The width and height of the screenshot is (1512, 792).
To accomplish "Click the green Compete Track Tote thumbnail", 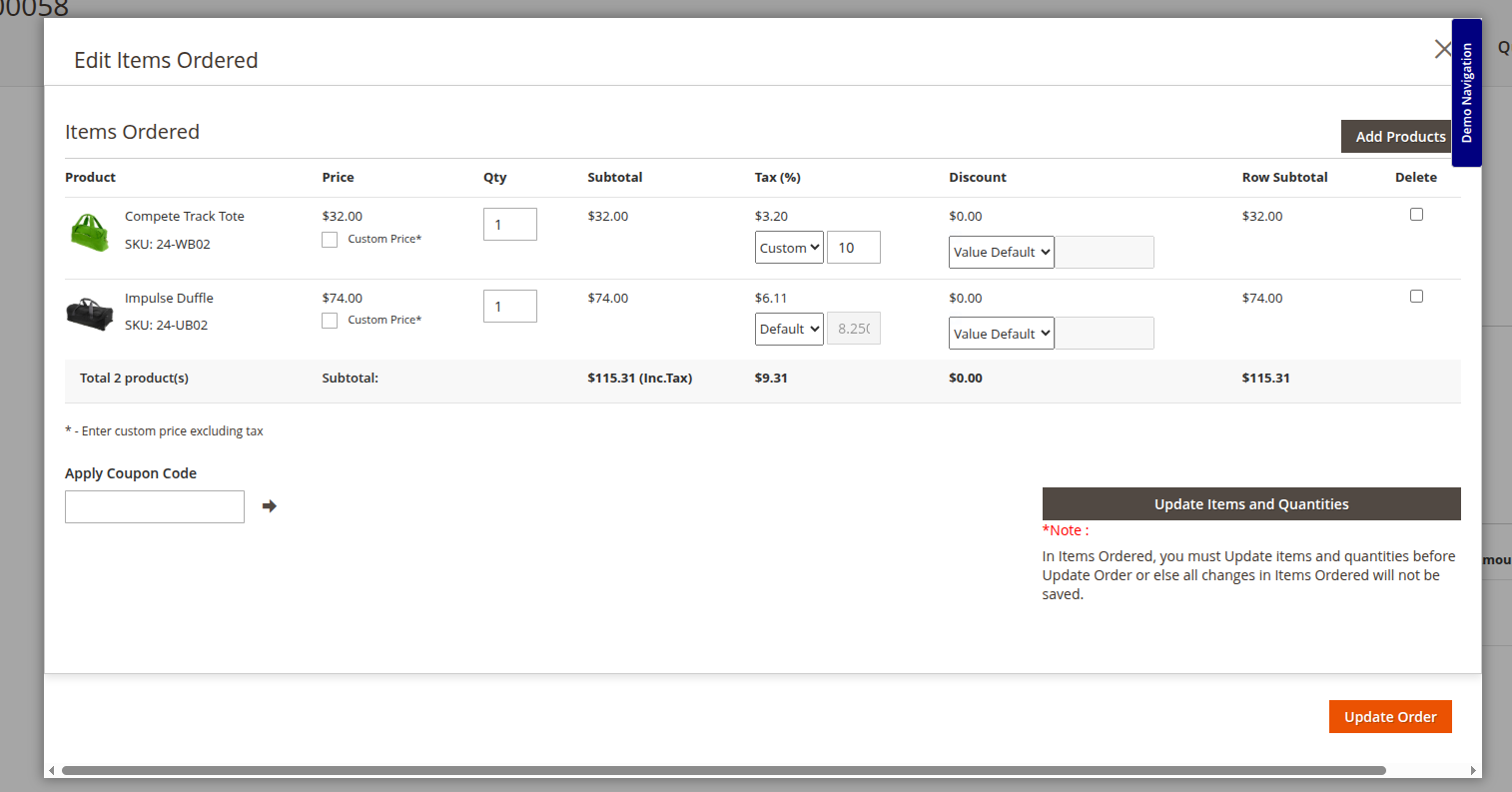I will (x=89, y=232).
